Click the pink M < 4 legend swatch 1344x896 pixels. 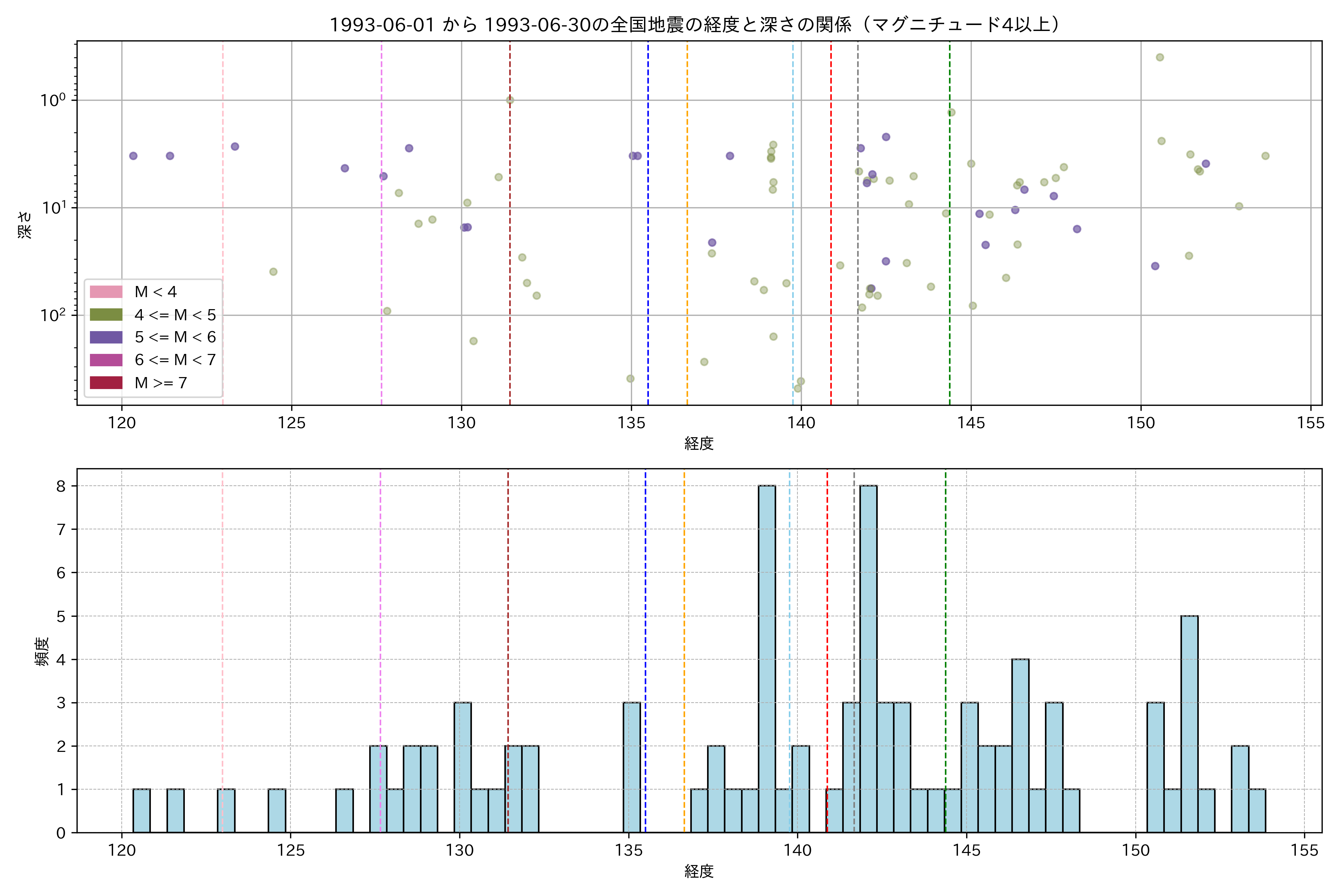tap(106, 292)
